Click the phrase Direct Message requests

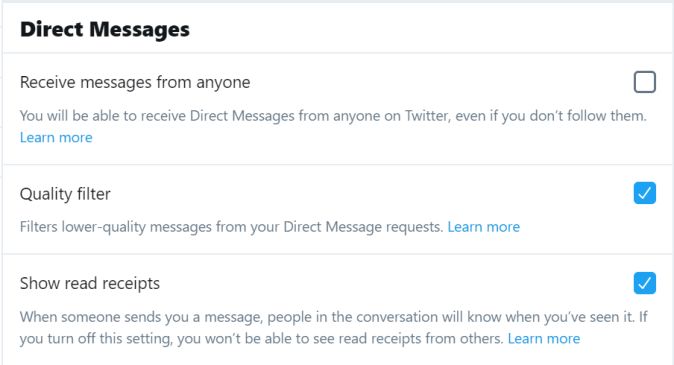pos(363,227)
